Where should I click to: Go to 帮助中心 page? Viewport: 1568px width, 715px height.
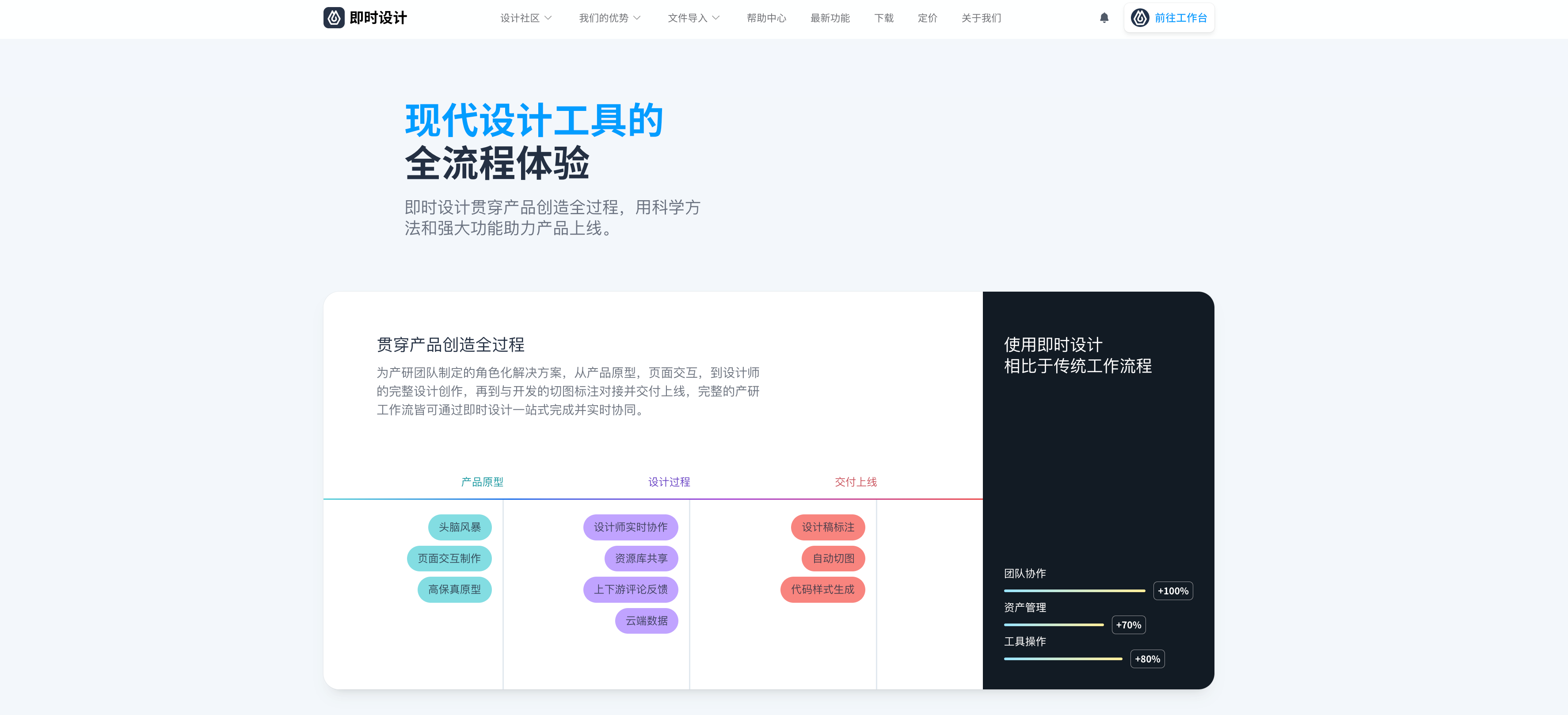[x=766, y=18]
